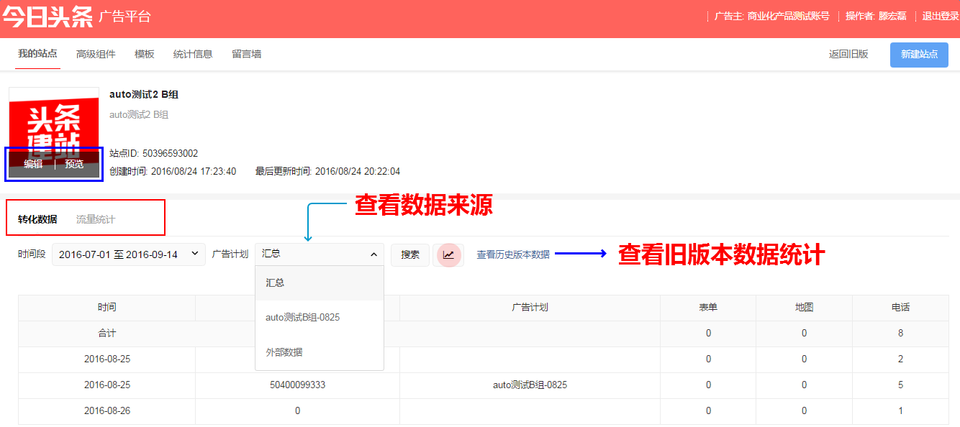
Task: Go to 统计信息 tab
Action: click(192, 54)
